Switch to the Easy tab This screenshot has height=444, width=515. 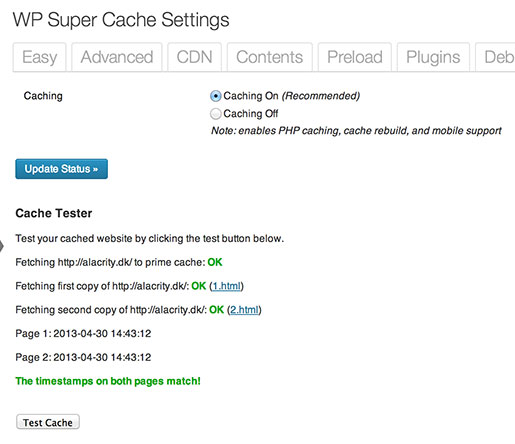(39, 57)
